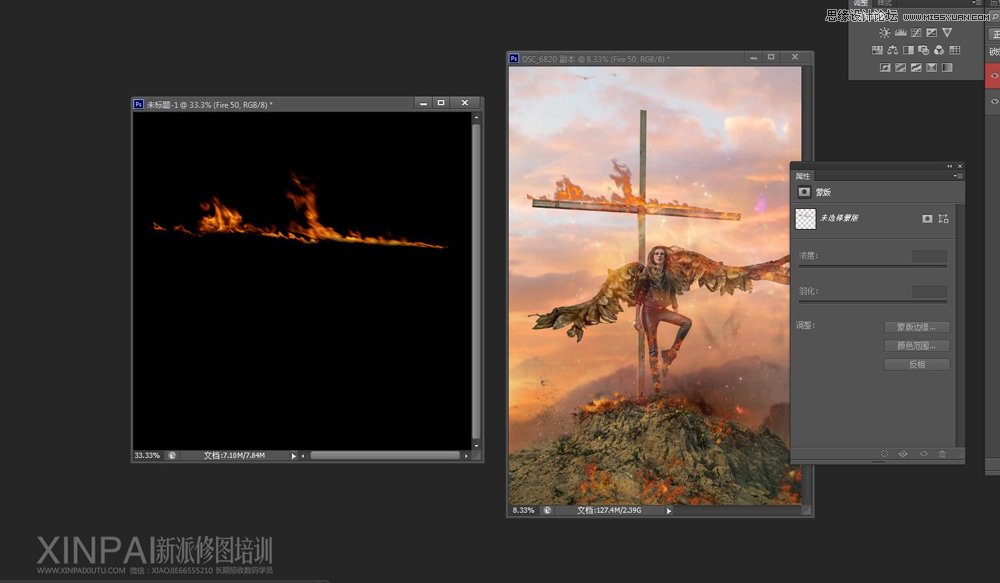This screenshot has width=1000, height=583.
Task: Click status icon beside 33.33% zoom
Action: coord(172,455)
